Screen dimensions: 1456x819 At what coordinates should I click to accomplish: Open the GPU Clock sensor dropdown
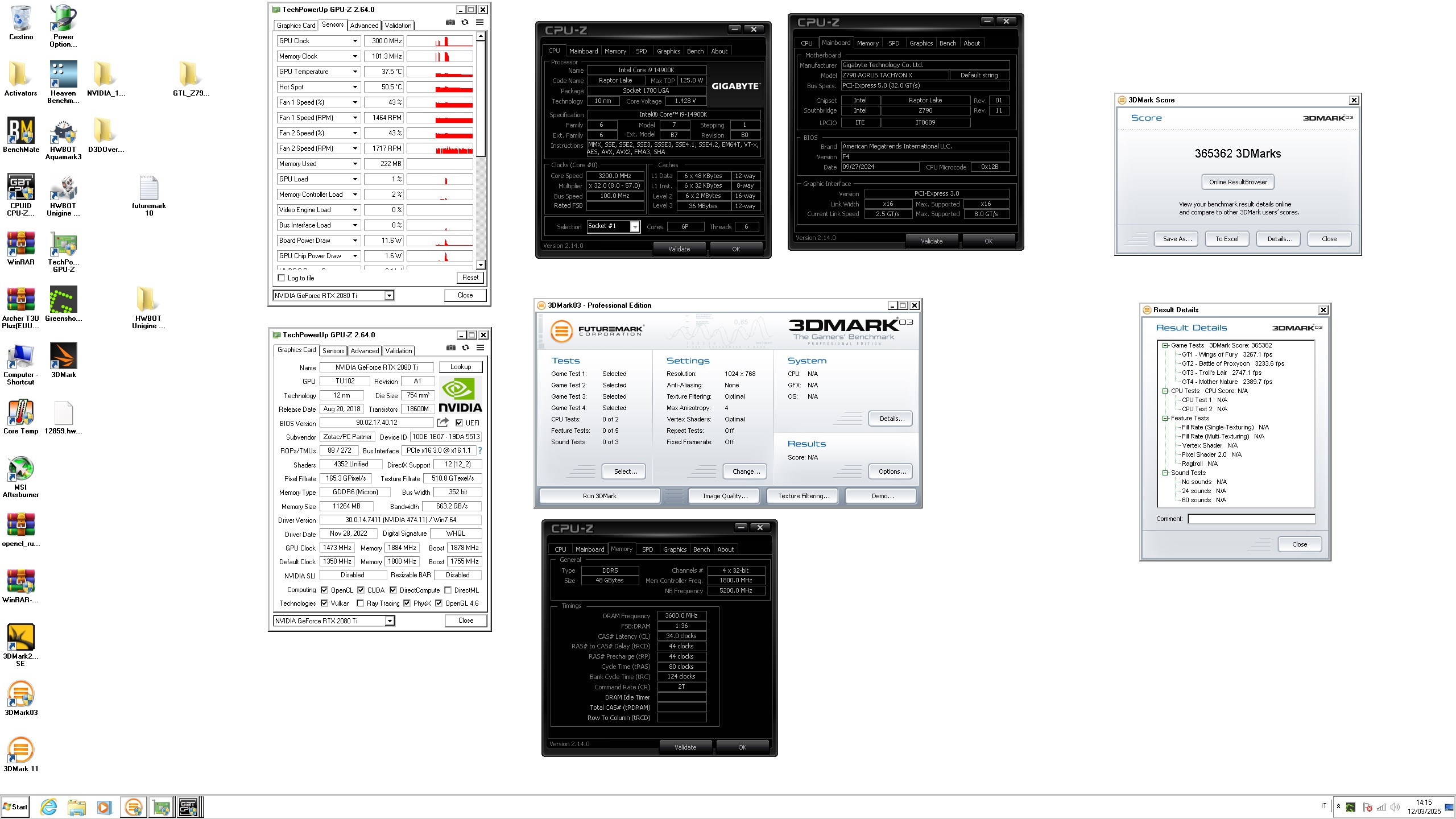(355, 41)
